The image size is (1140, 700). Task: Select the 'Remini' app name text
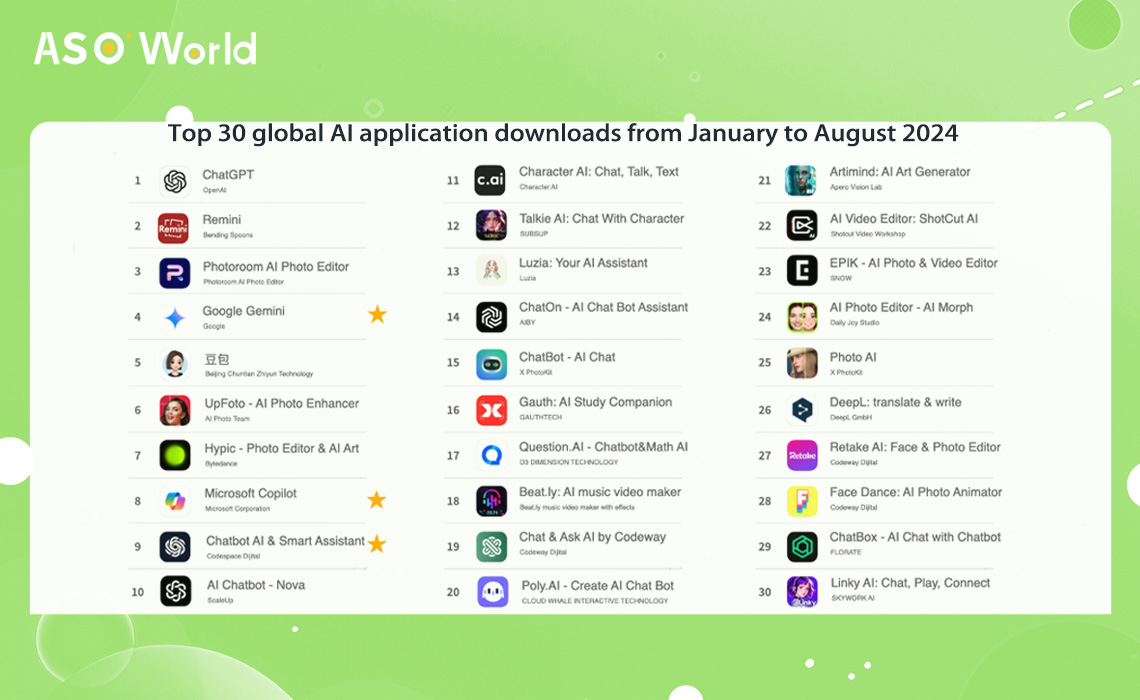(x=222, y=220)
